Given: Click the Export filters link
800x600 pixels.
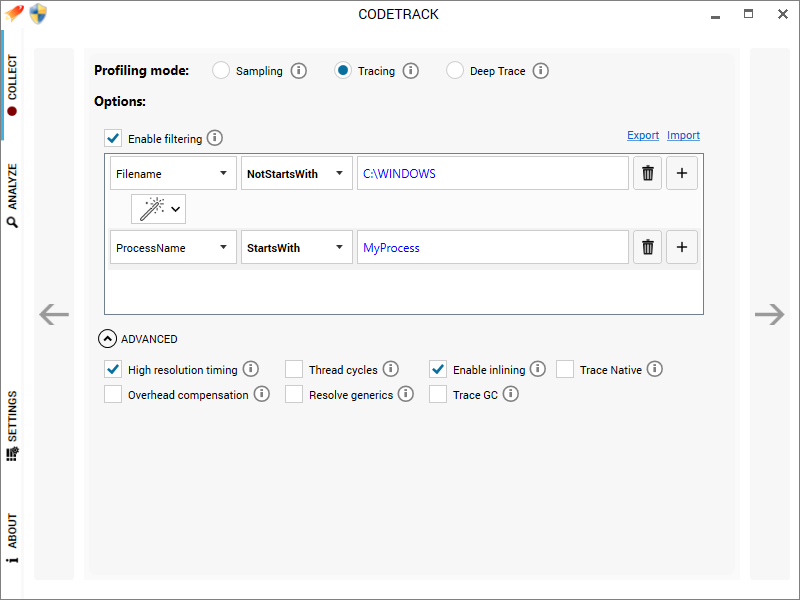Looking at the screenshot, I should click(x=643, y=135).
